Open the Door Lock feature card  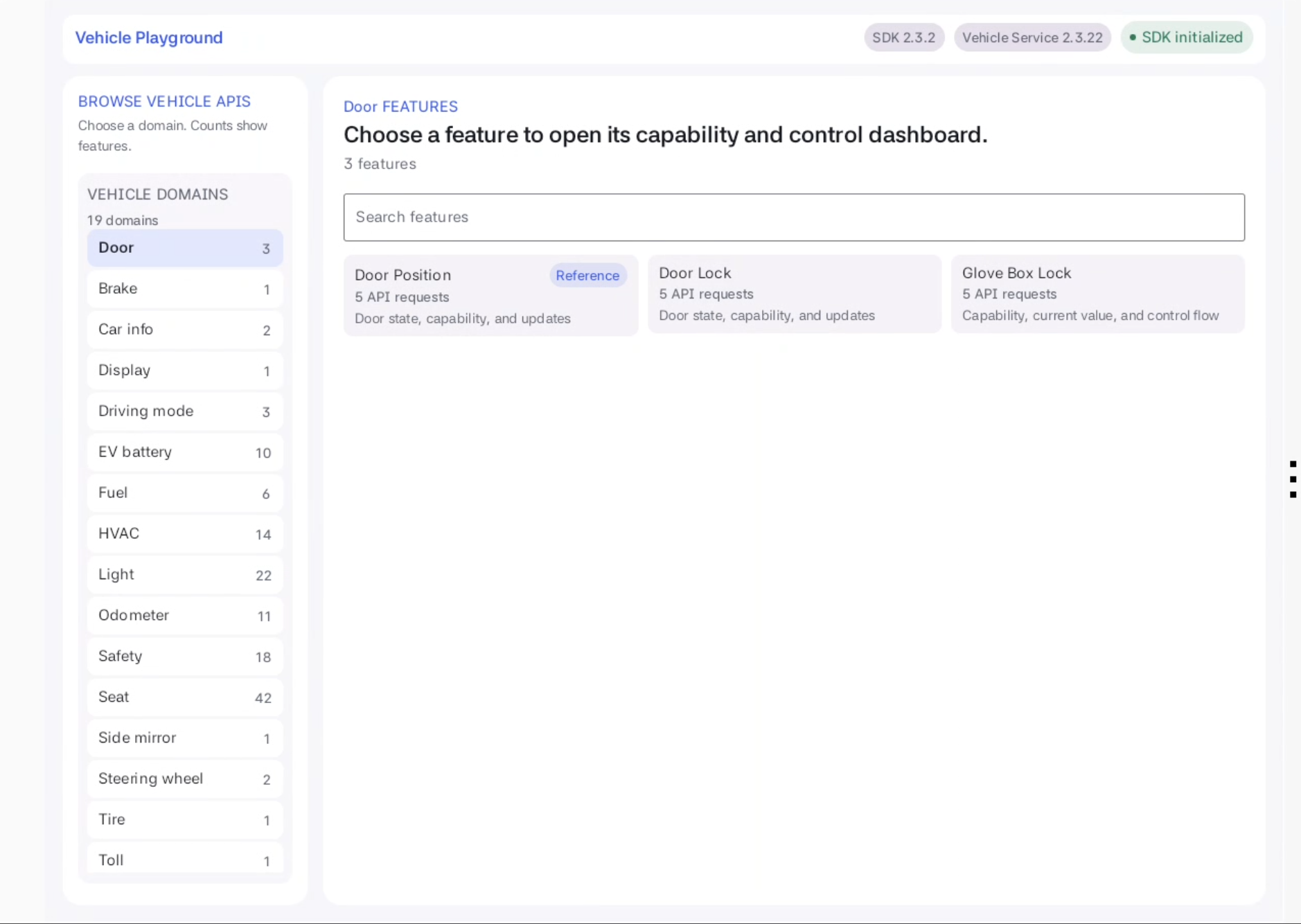point(795,294)
